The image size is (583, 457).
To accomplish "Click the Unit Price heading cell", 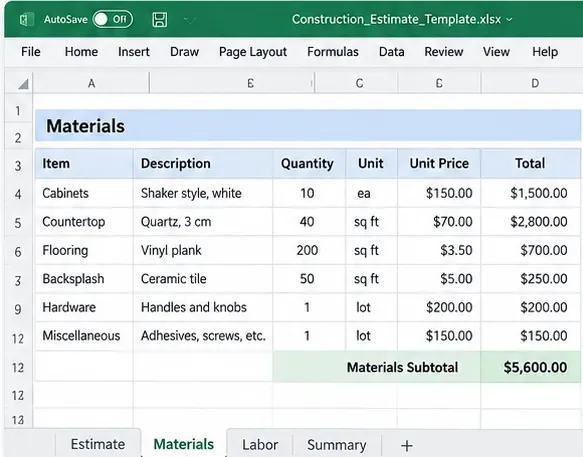I will (x=439, y=164).
